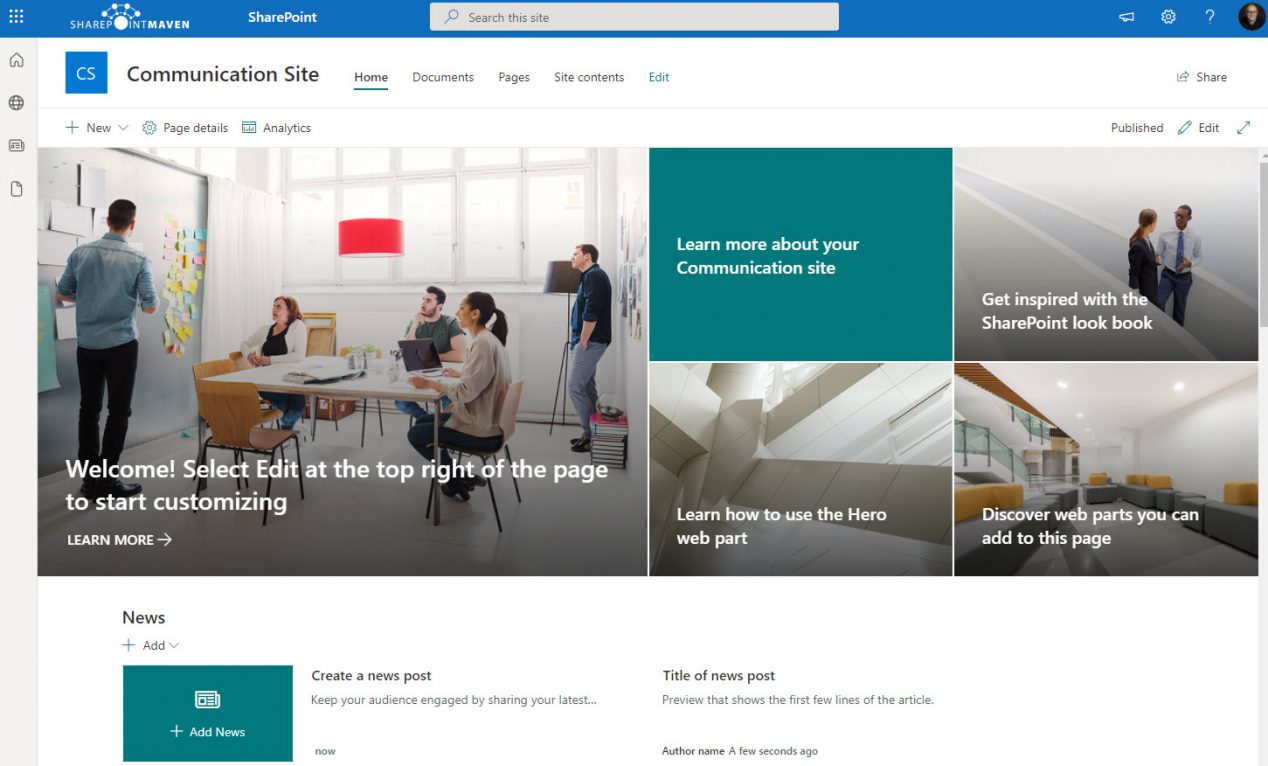Open the Microsoft 365 app launcher
The height and width of the screenshot is (766, 1268).
click(x=15, y=16)
